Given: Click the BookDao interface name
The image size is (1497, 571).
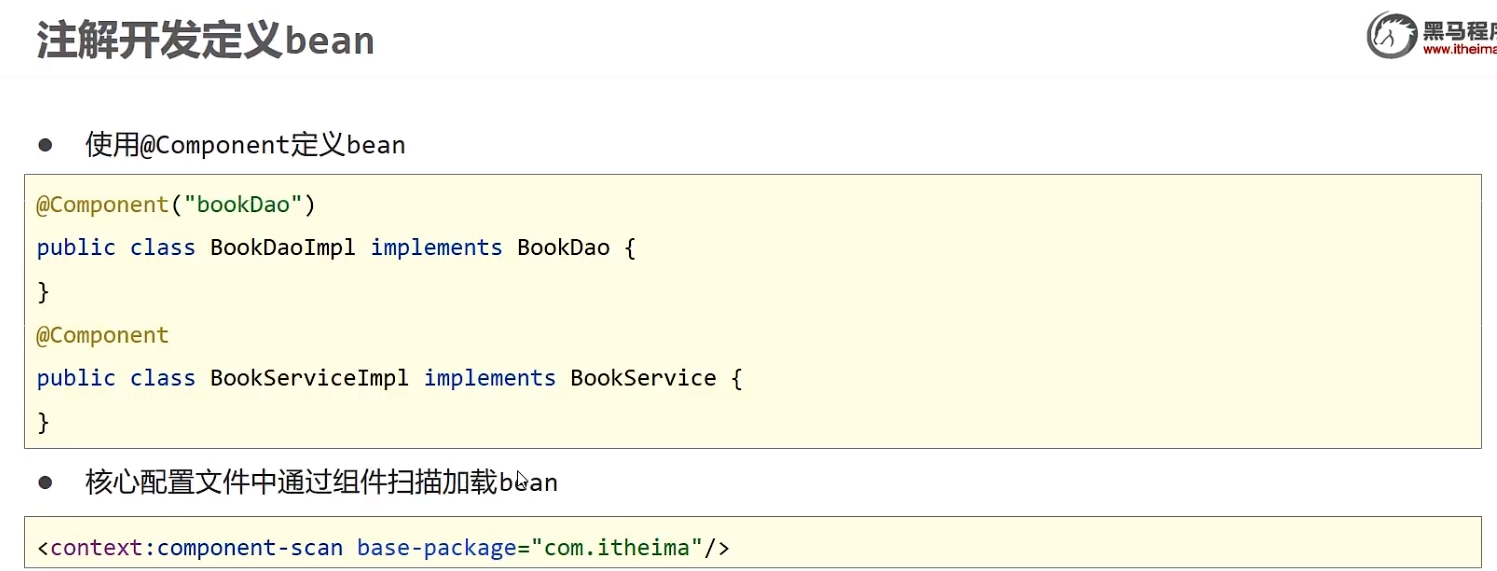Looking at the screenshot, I should 563,248.
